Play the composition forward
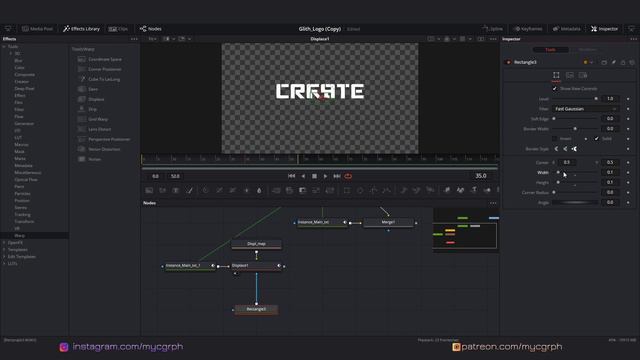This screenshot has width=640, height=360. click(x=325, y=176)
